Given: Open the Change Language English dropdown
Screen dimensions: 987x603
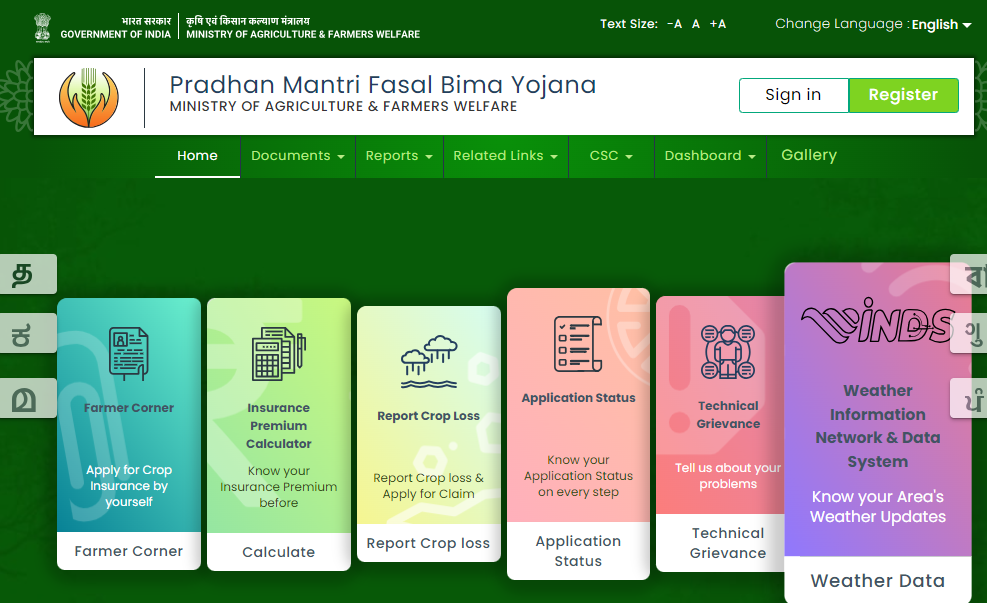Looking at the screenshot, I should click(942, 25).
